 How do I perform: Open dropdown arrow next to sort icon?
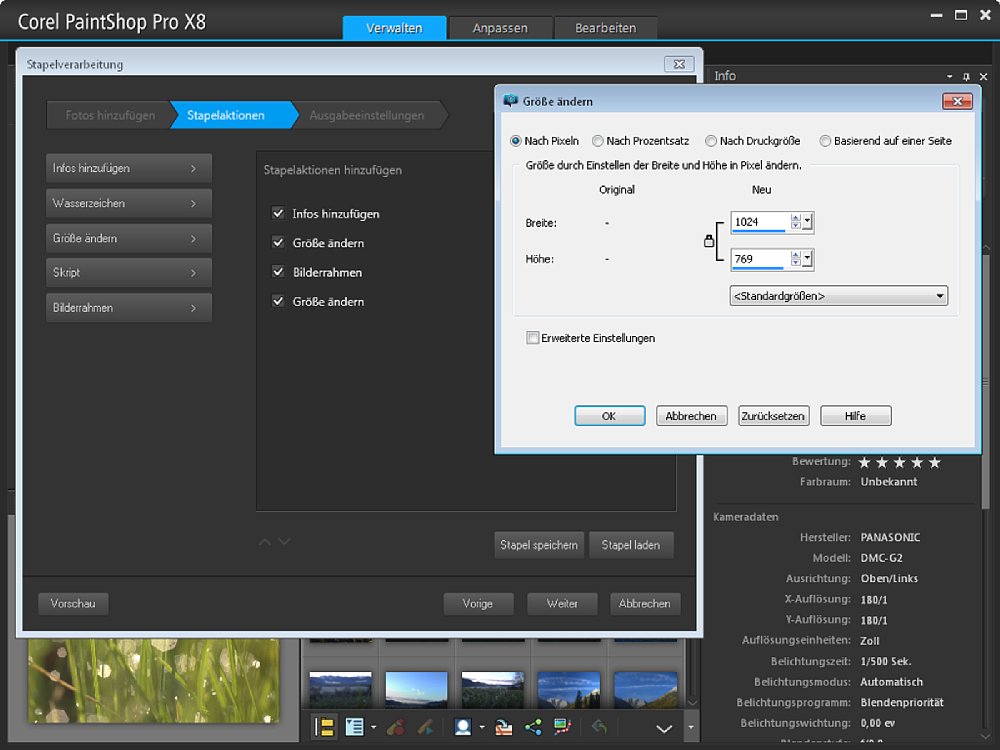[x=374, y=727]
